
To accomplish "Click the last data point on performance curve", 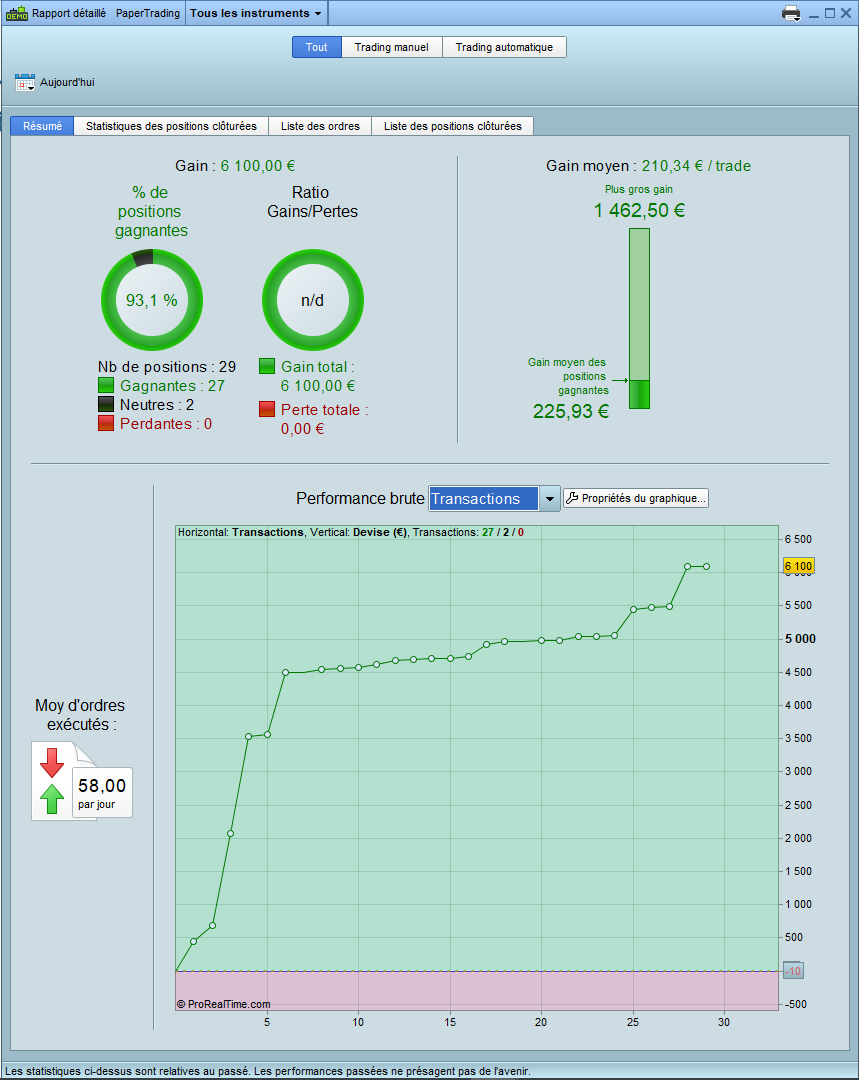I will point(706,567).
